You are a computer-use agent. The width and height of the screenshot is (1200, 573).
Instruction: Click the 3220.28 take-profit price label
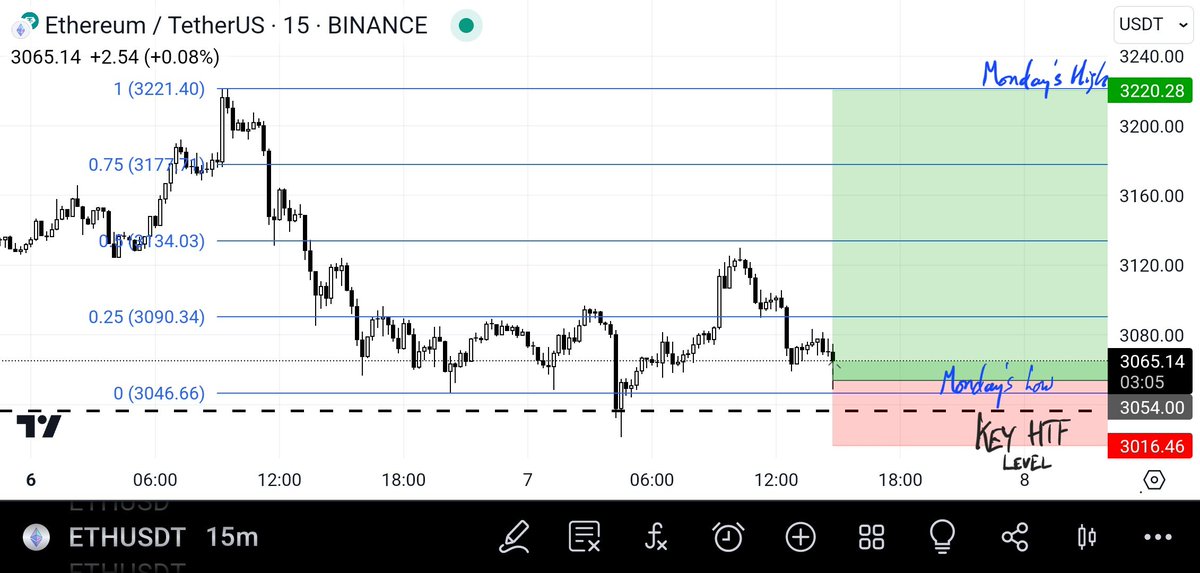point(1150,91)
